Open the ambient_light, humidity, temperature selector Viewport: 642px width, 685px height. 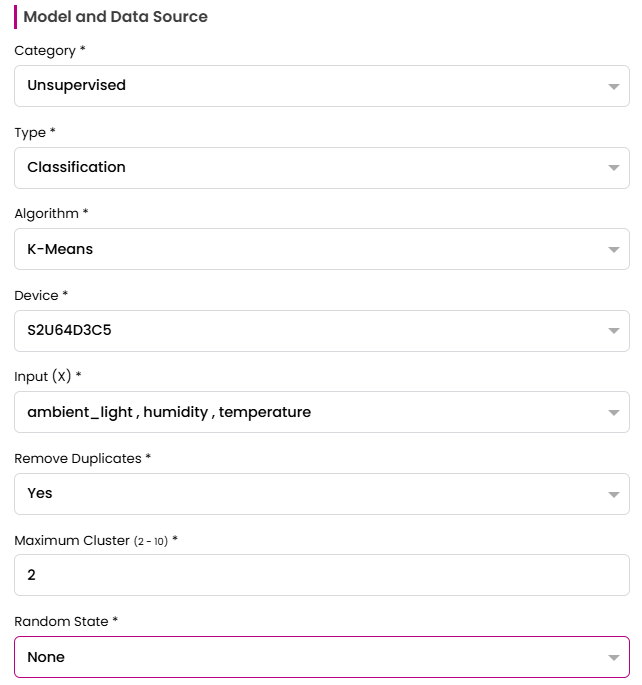click(x=300, y=412)
